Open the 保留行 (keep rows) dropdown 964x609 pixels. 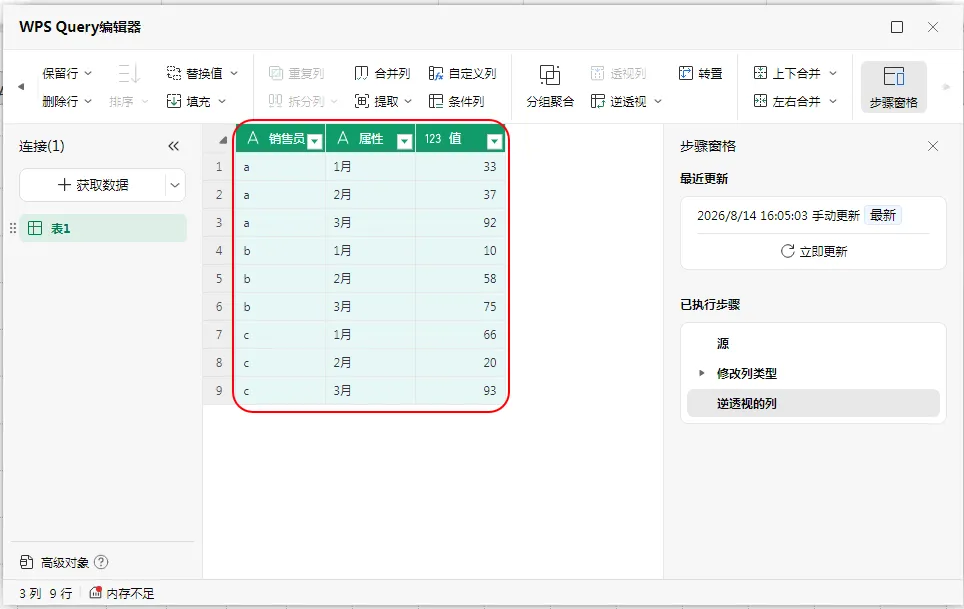click(x=66, y=73)
